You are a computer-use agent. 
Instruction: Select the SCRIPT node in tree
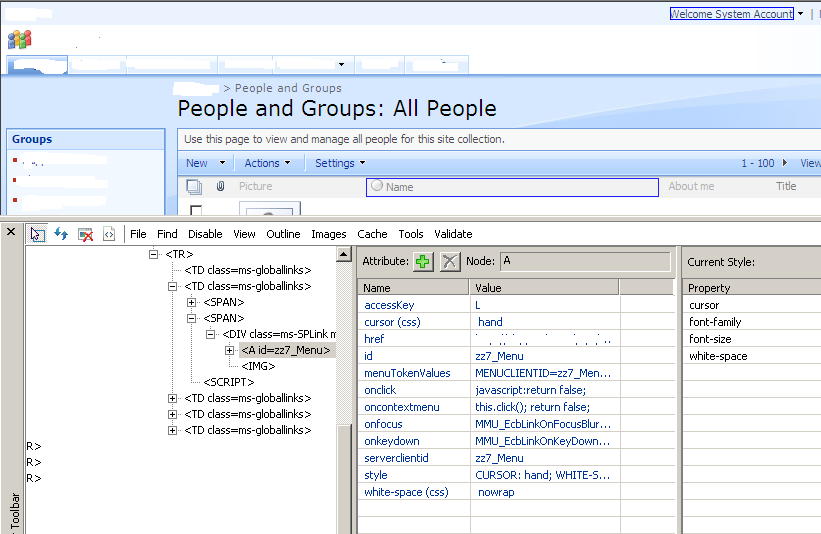click(229, 382)
